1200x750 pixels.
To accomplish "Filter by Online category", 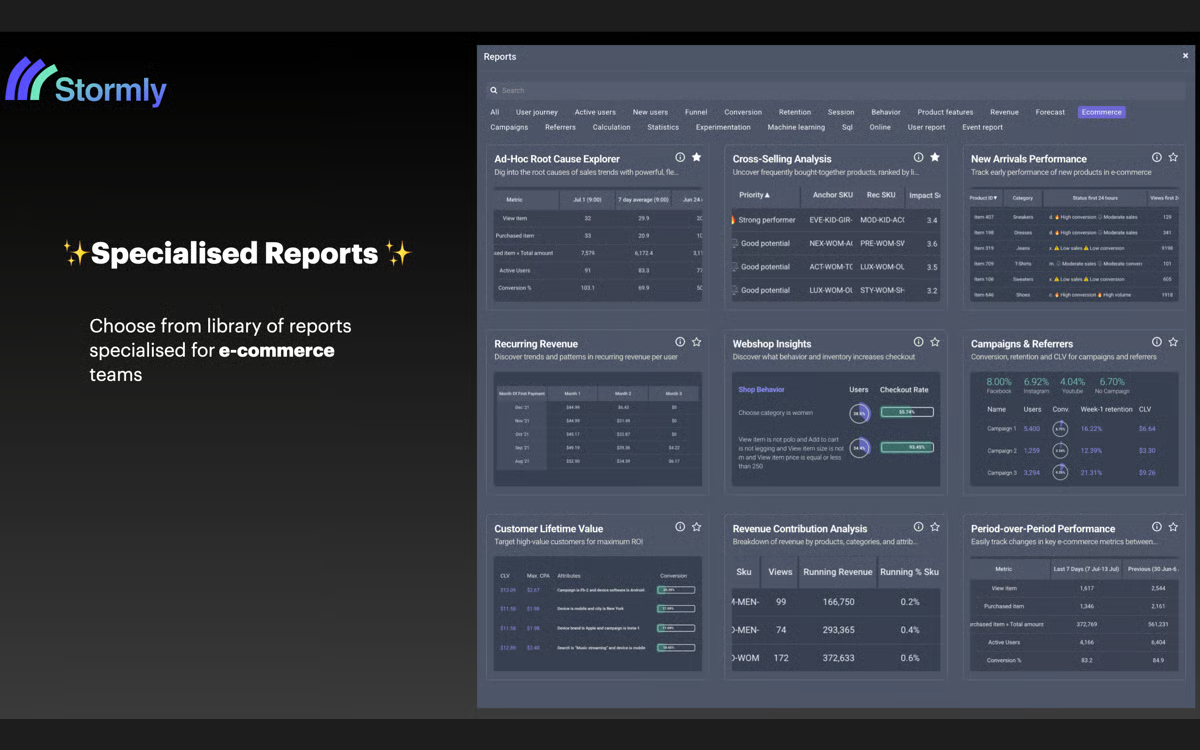I will click(x=880, y=127).
